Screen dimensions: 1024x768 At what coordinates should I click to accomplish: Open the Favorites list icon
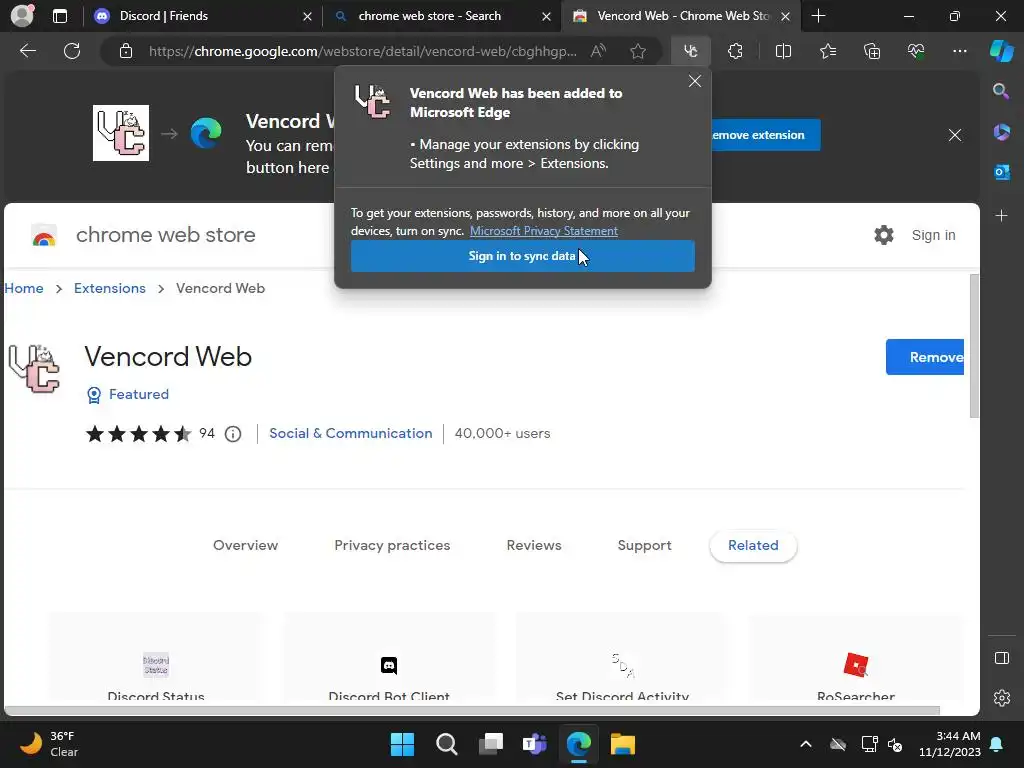[x=827, y=51]
